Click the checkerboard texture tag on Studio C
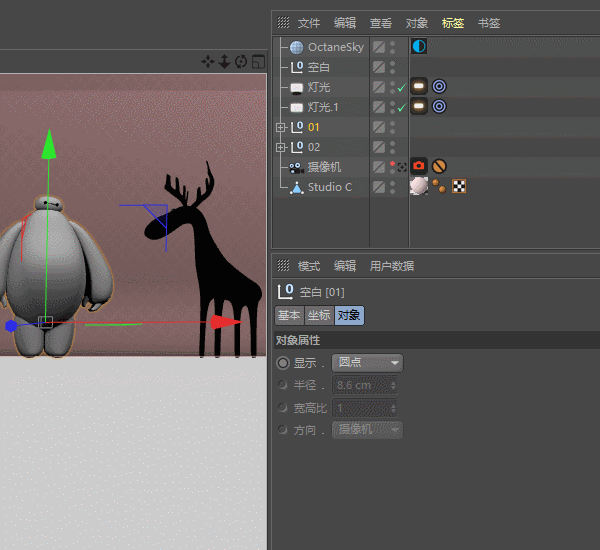 click(x=459, y=186)
